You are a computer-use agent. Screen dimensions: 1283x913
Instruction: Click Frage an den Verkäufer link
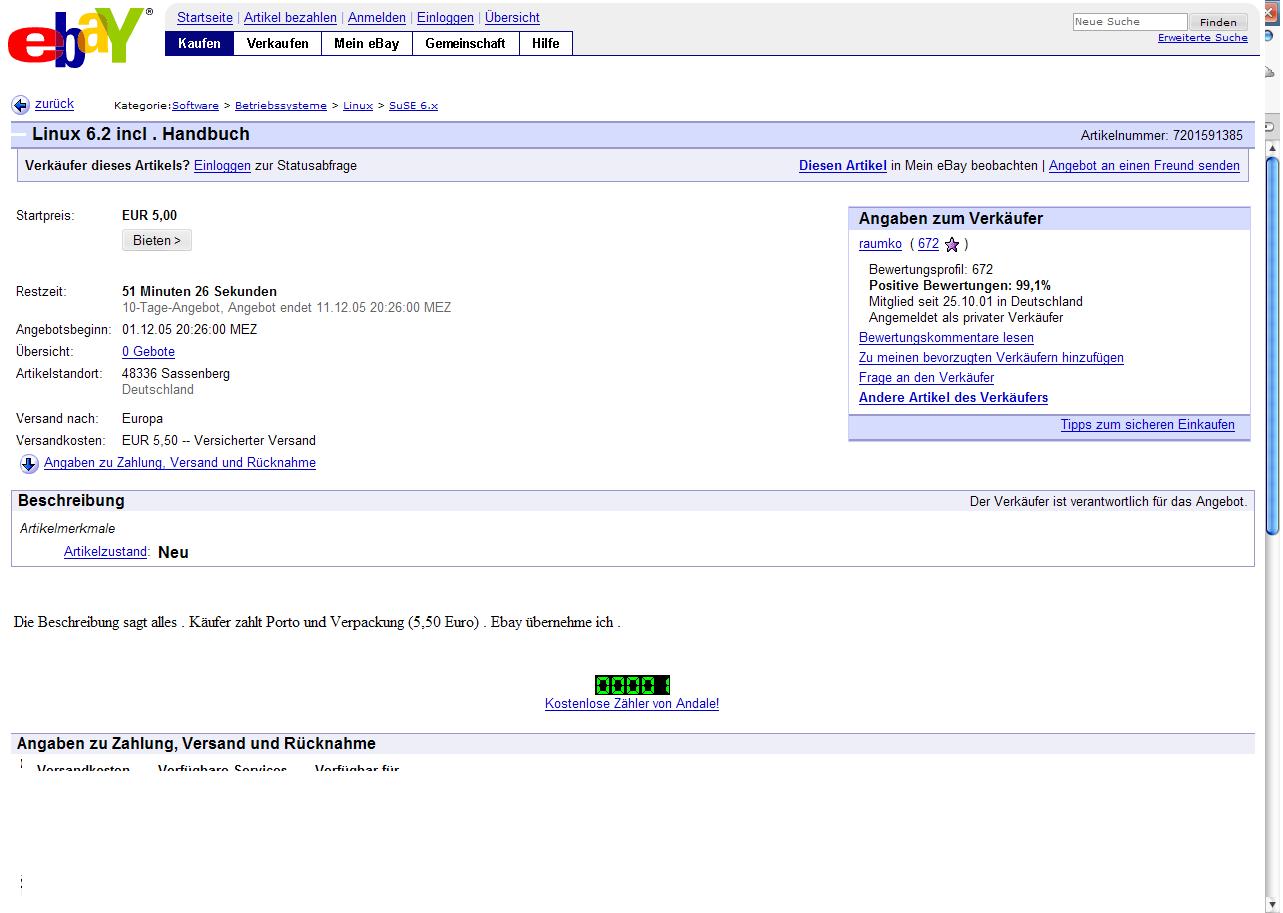(x=926, y=378)
